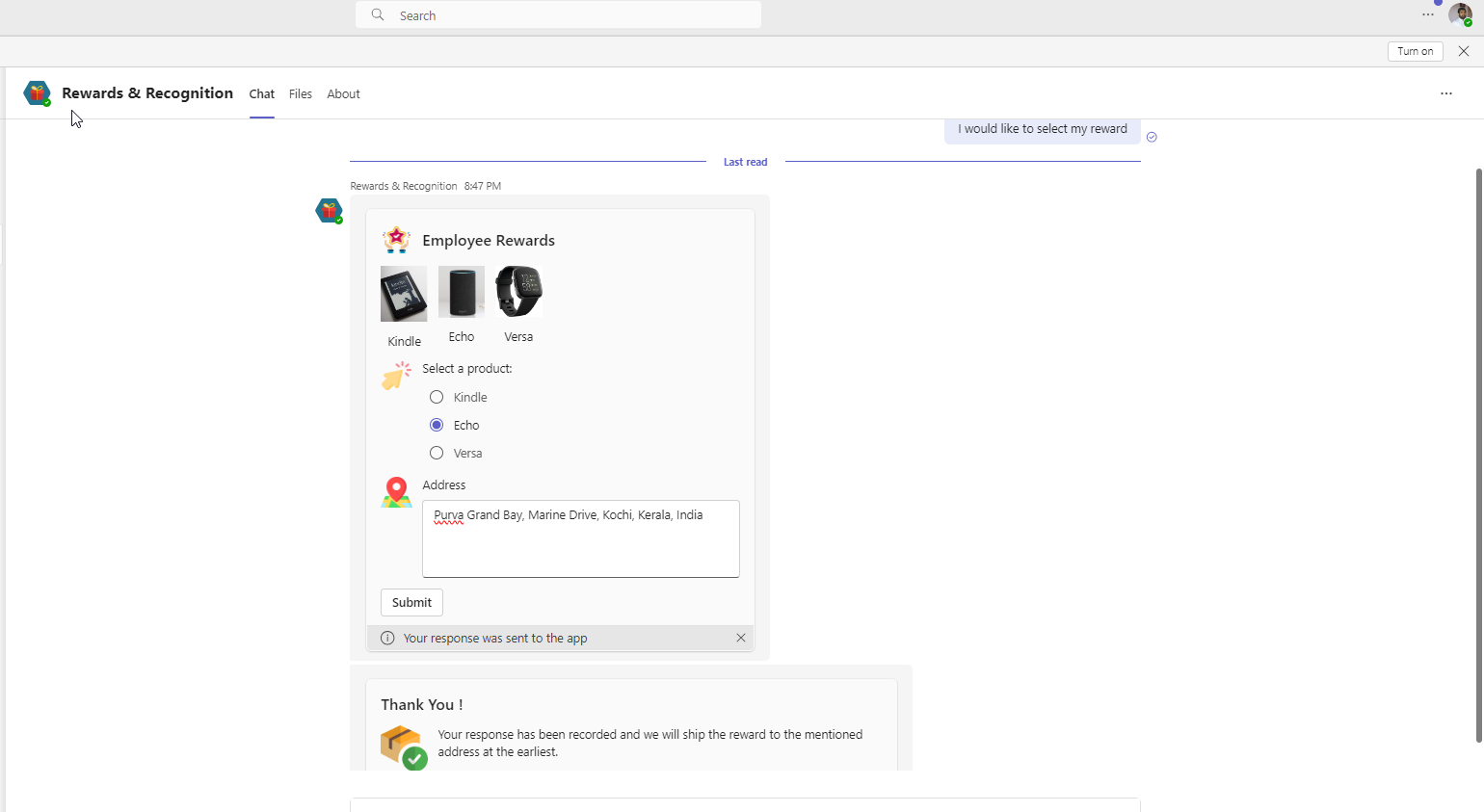Open the user profile picture menu

[1459, 14]
